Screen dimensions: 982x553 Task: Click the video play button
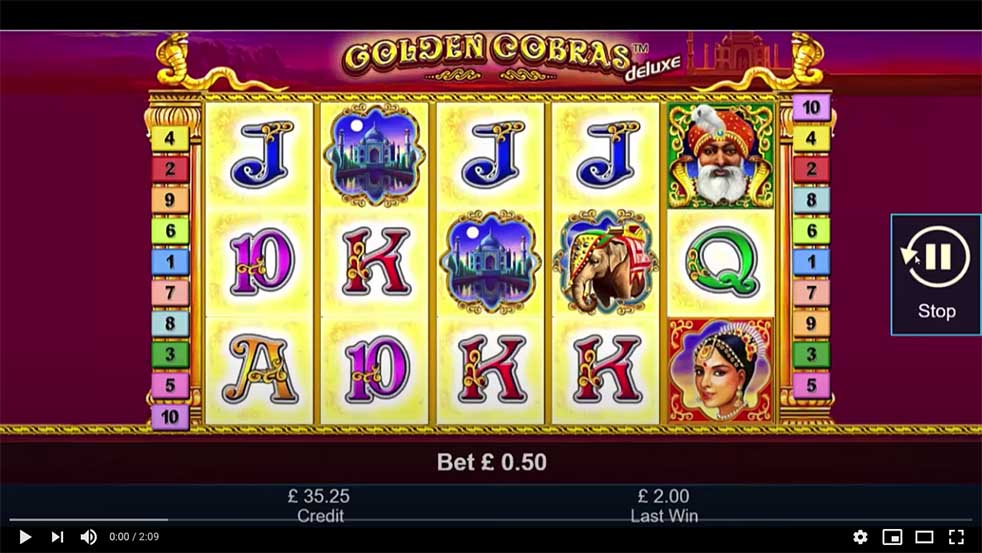tap(25, 537)
